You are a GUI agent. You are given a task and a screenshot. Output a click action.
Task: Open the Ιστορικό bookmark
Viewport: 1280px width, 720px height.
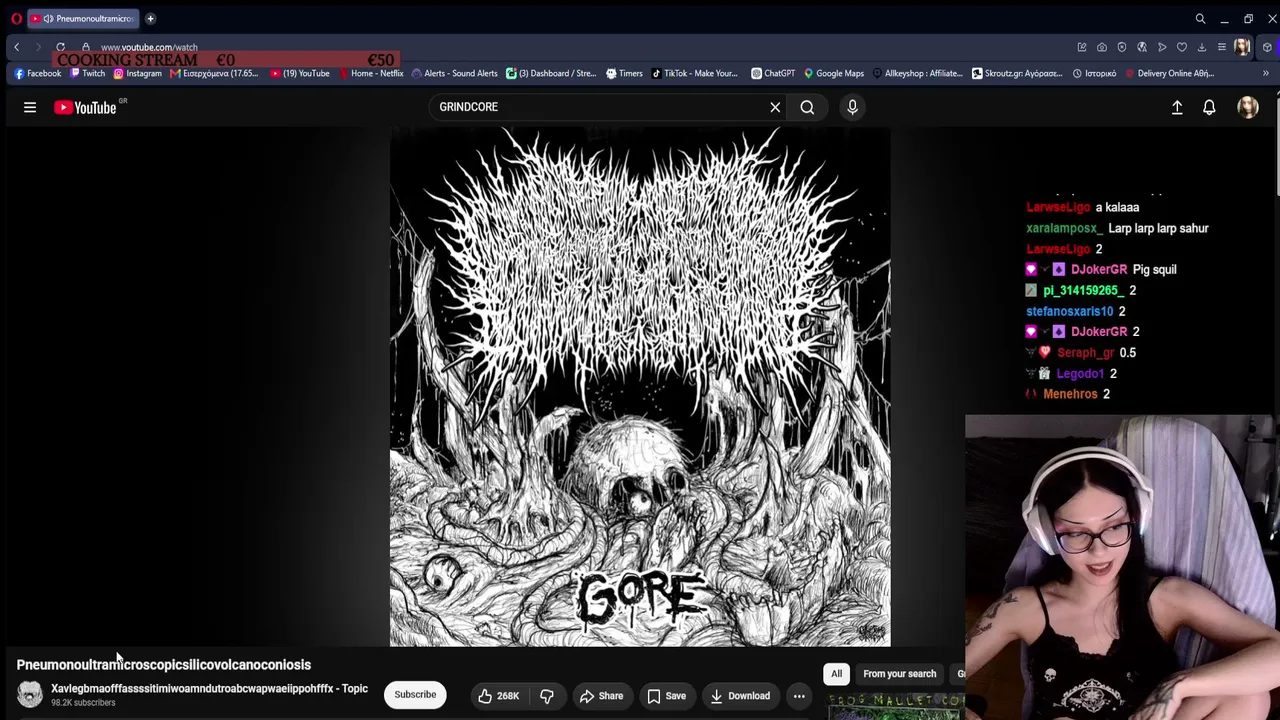[1095, 73]
